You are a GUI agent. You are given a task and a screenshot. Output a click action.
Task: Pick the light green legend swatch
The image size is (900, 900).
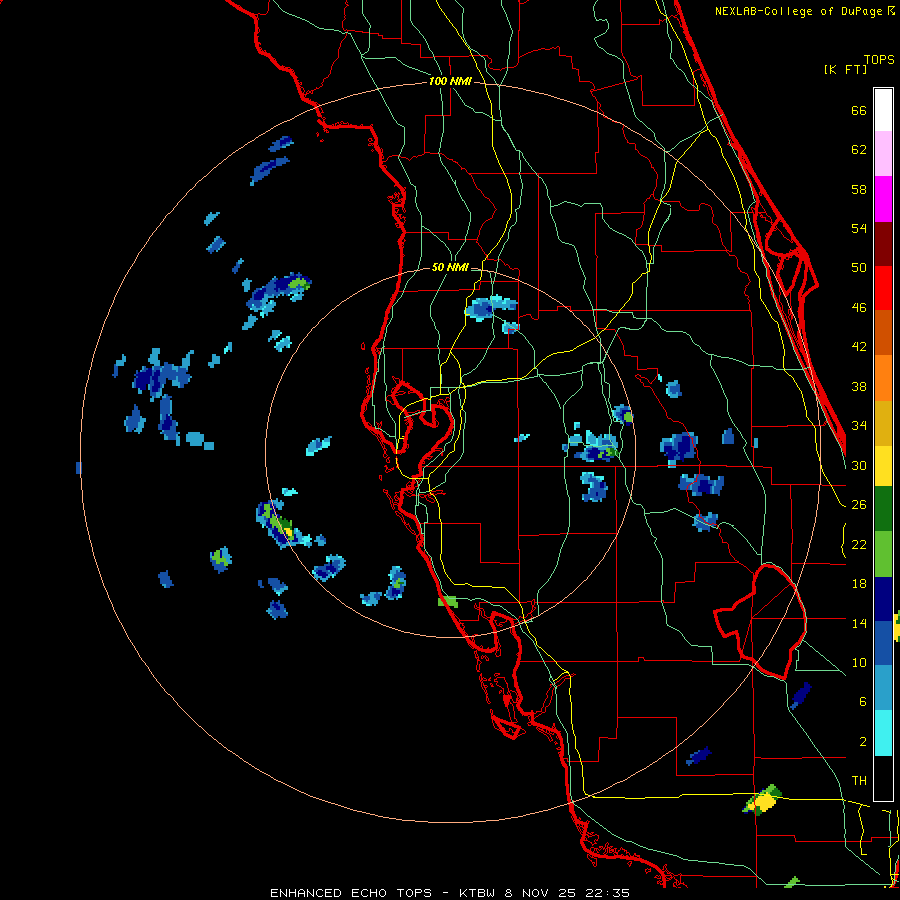[883, 554]
